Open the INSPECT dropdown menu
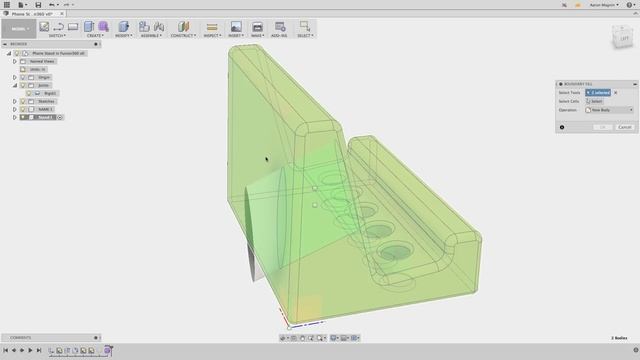The height and width of the screenshot is (360, 640). (x=212, y=36)
